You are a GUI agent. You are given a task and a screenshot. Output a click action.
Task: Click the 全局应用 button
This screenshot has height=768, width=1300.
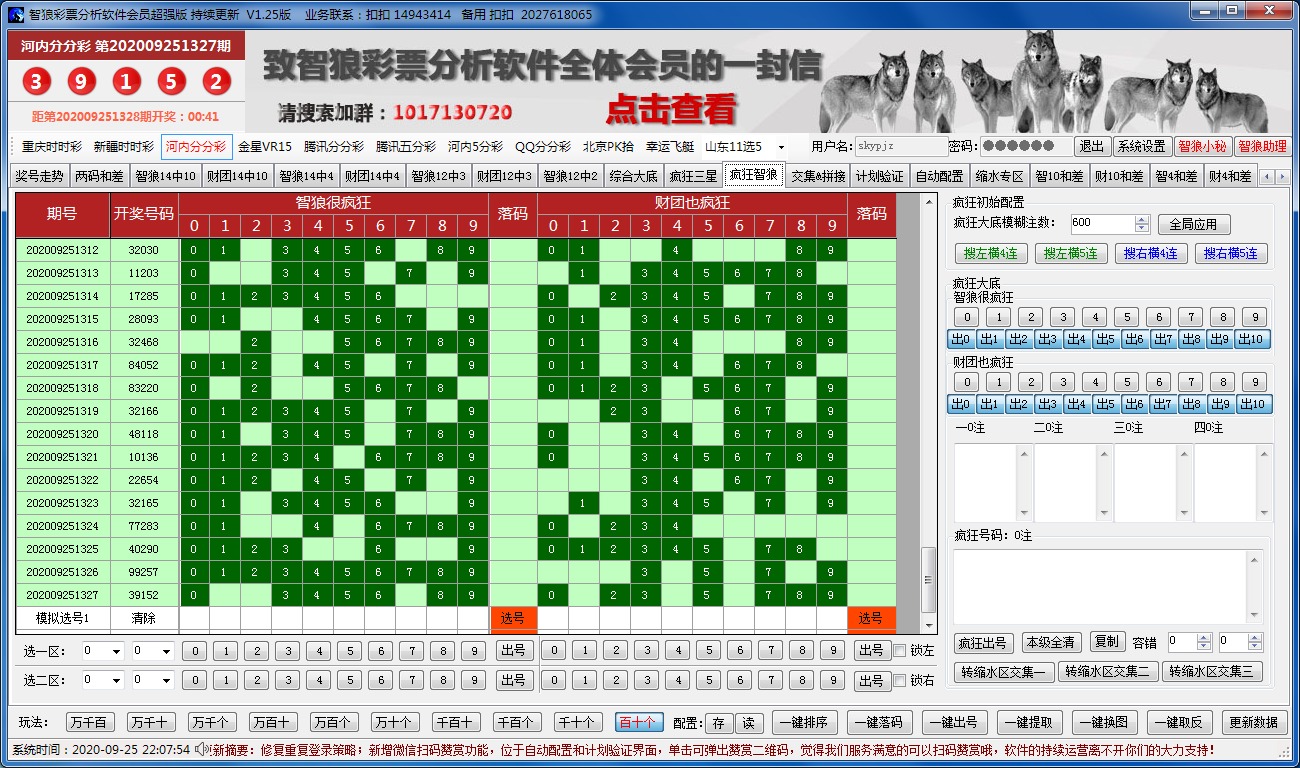(x=1192, y=224)
